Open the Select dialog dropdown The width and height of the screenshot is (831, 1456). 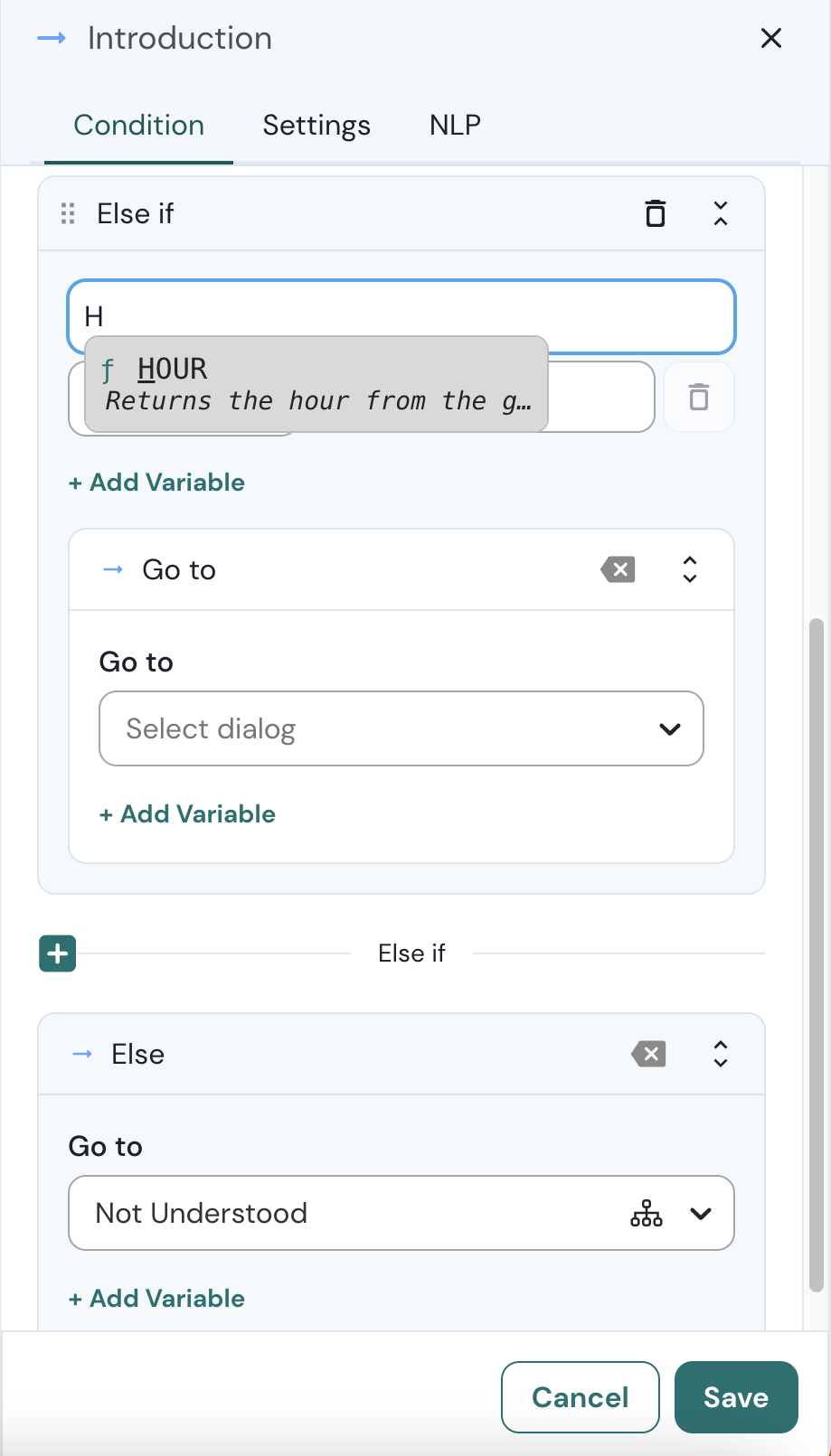point(401,728)
